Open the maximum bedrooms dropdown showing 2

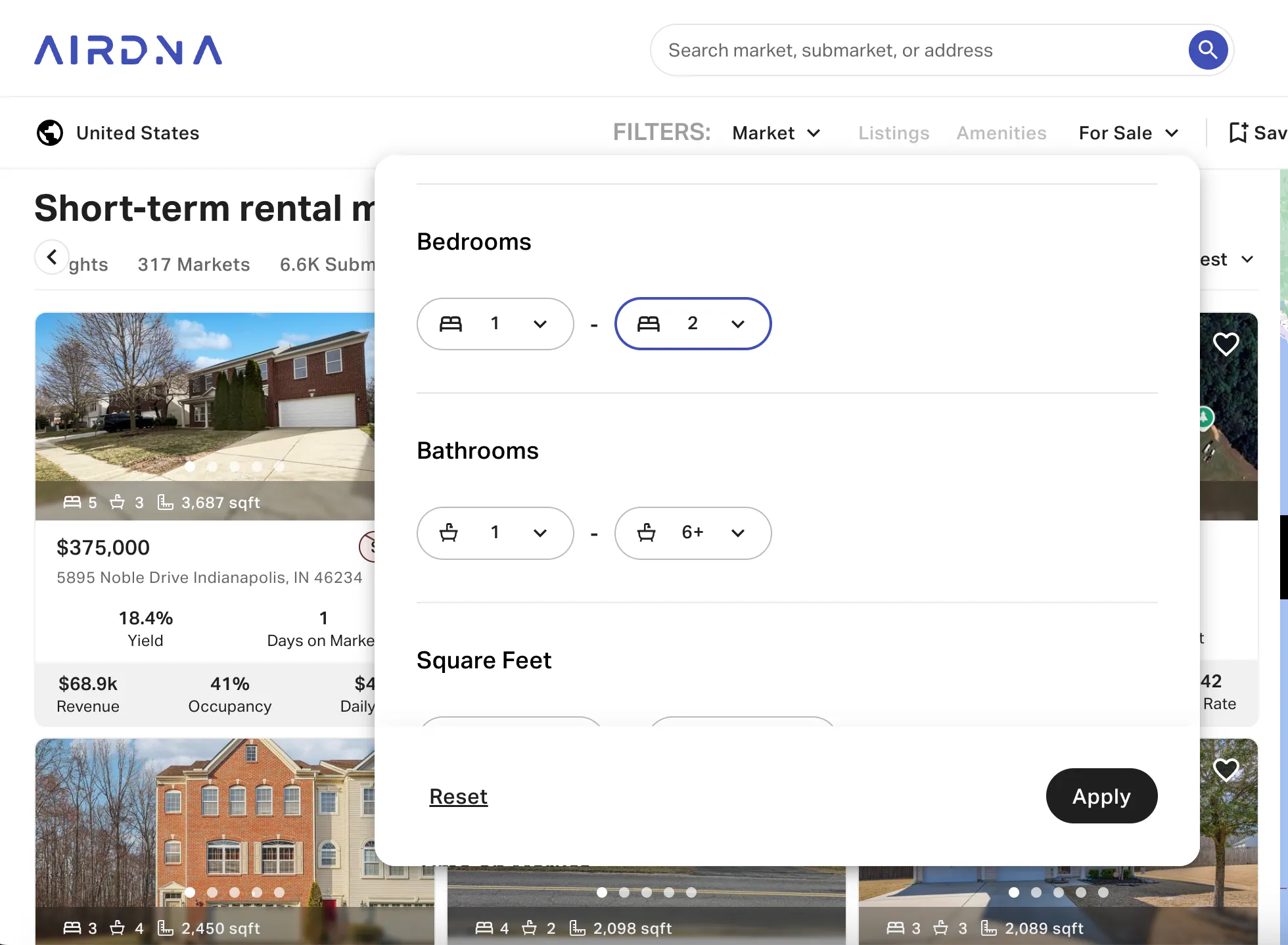pos(693,324)
